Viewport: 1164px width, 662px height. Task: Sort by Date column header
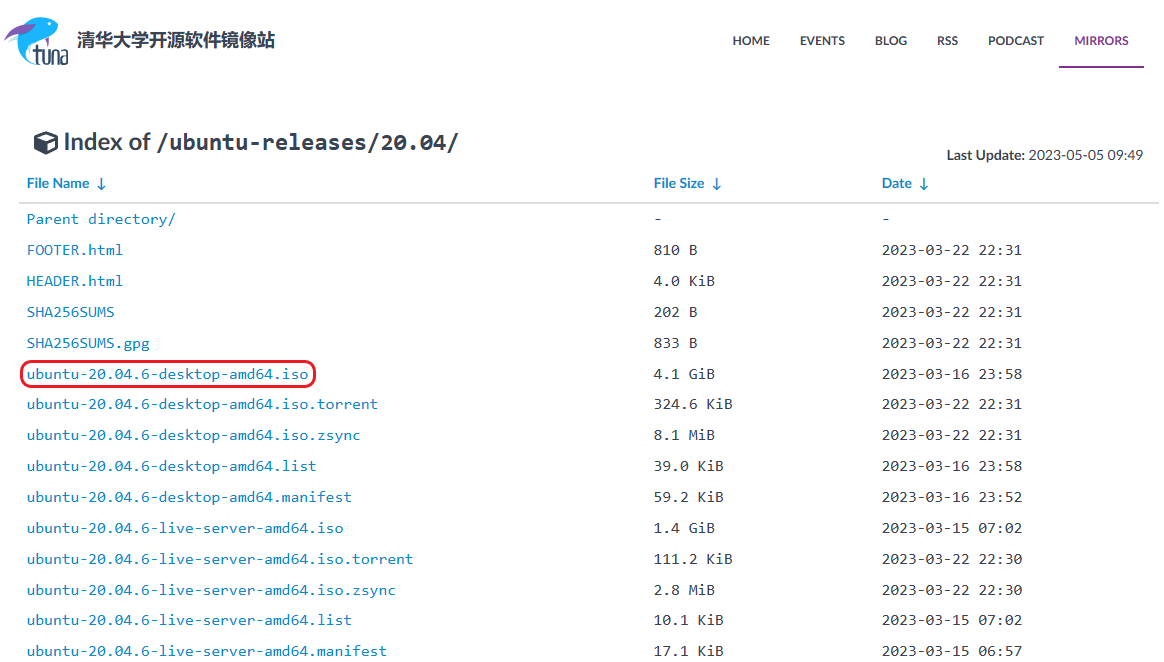(x=896, y=183)
